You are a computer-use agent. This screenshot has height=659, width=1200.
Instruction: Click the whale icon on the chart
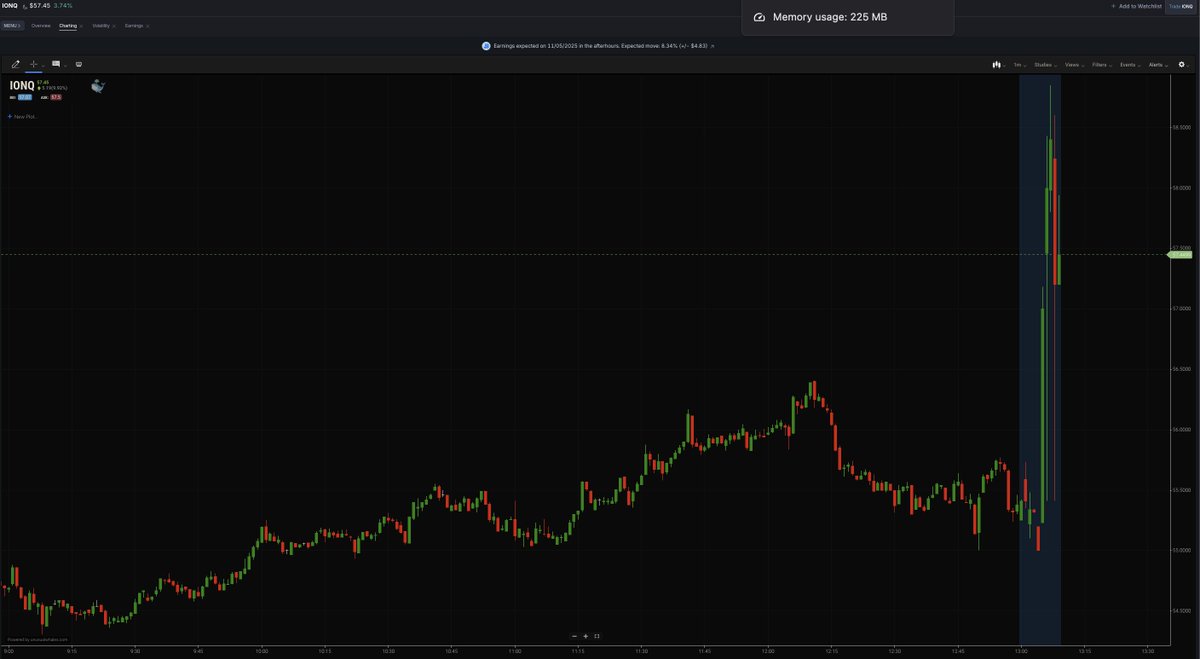point(97,87)
